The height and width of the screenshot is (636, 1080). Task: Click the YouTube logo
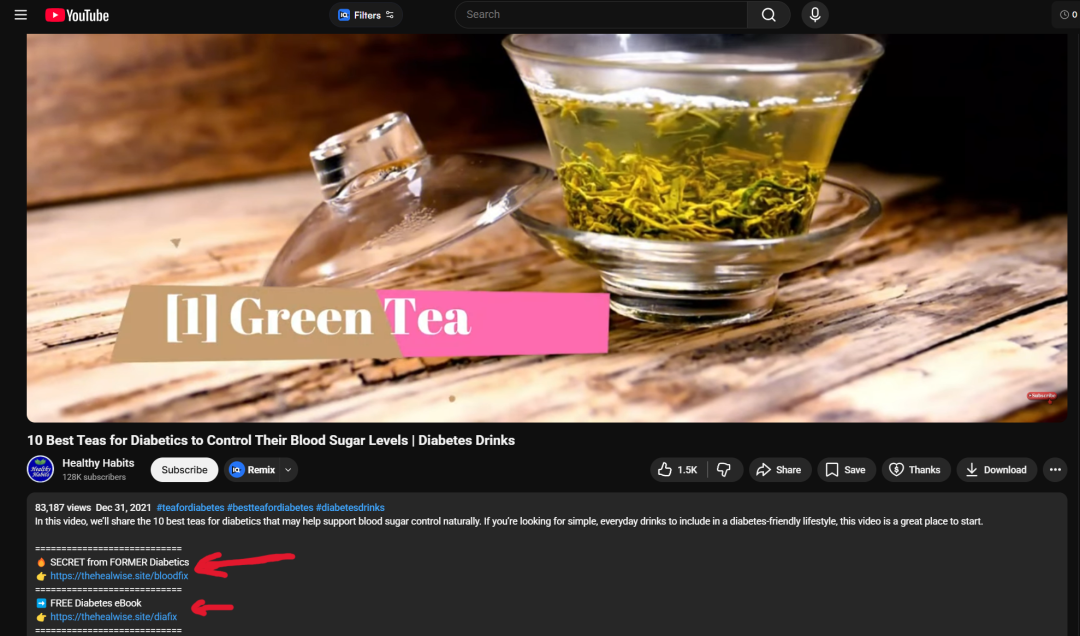pyautogui.click(x=77, y=15)
